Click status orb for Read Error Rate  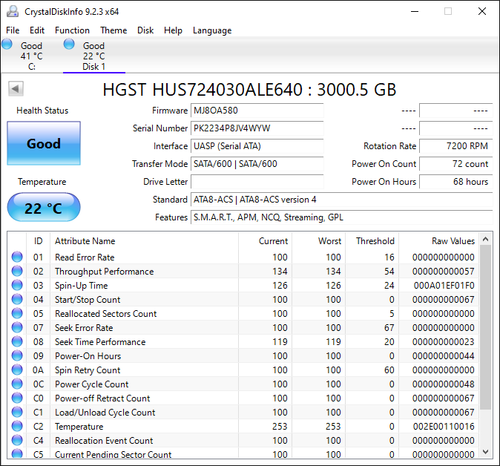(17, 257)
